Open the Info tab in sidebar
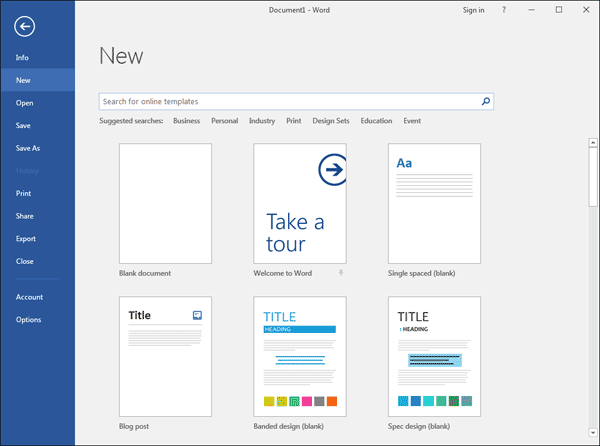The image size is (600, 446). (23, 57)
